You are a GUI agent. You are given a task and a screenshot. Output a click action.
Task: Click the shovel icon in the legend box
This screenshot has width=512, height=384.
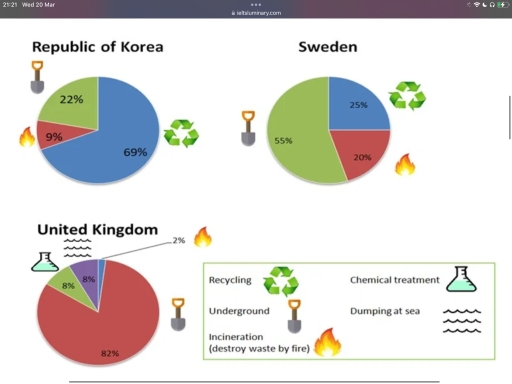click(294, 316)
